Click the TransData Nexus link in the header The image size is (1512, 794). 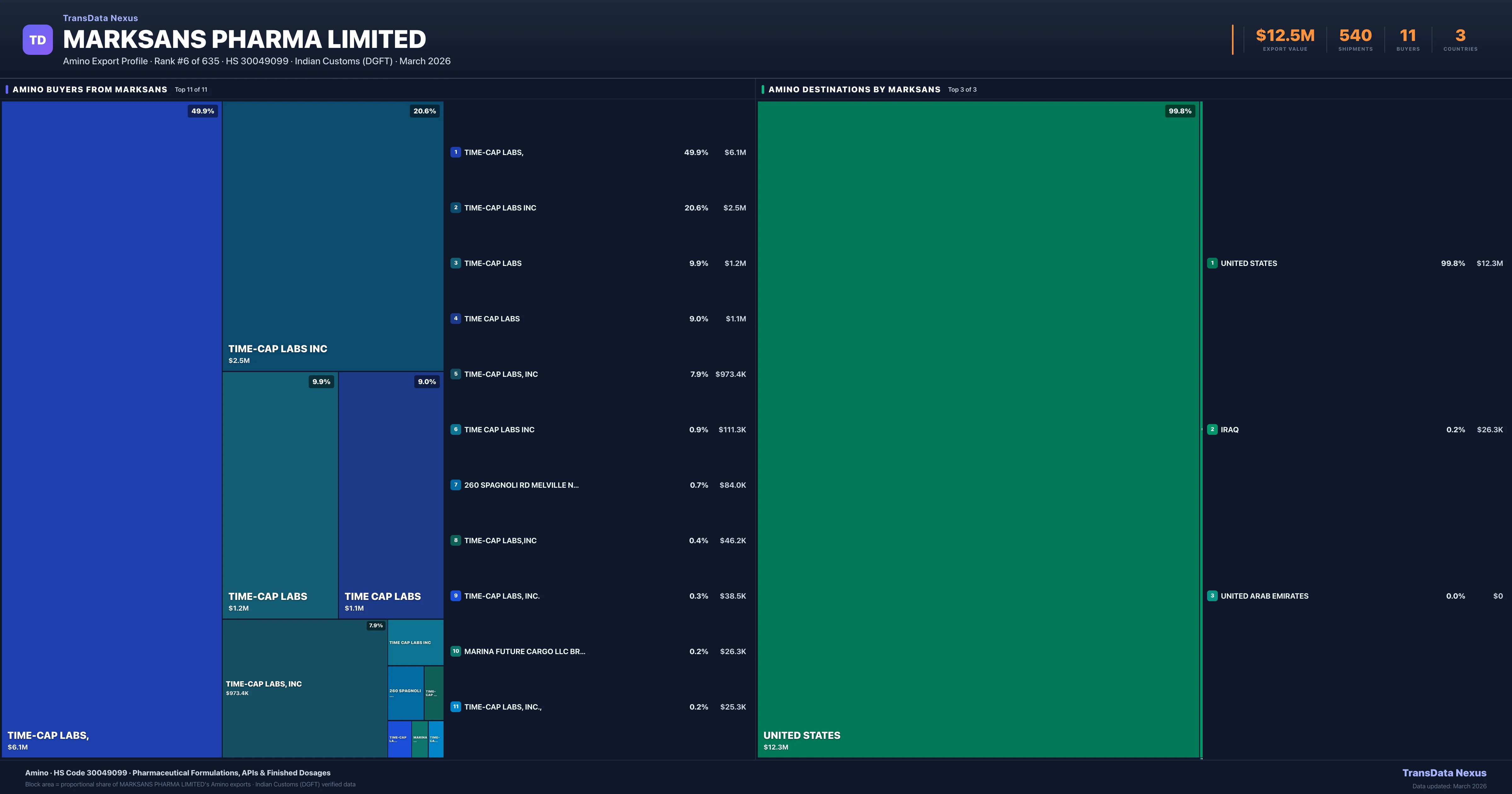pyautogui.click(x=100, y=18)
